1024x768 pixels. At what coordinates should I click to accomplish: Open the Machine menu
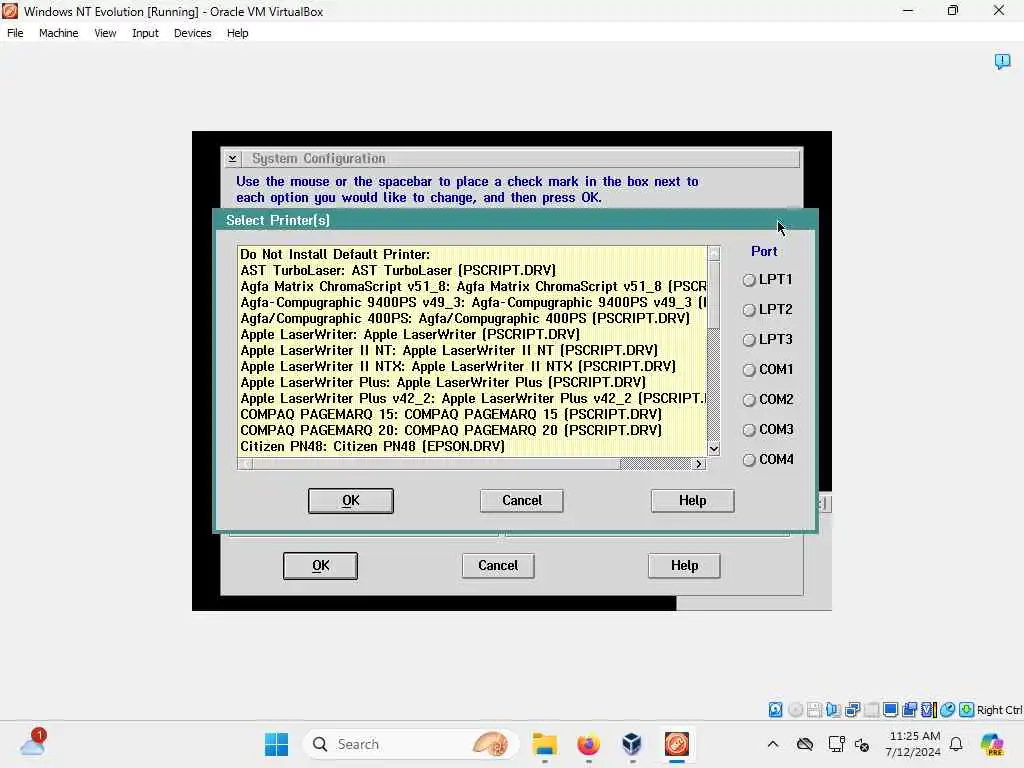(59, 33)
